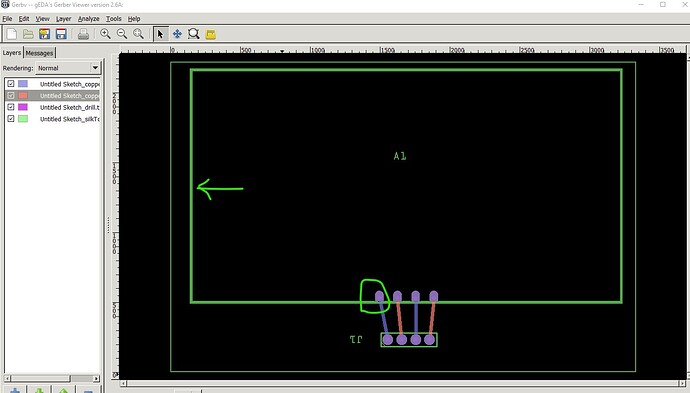Select the highlighted Untitled Sketch_copper layer name

pos(70,95)
